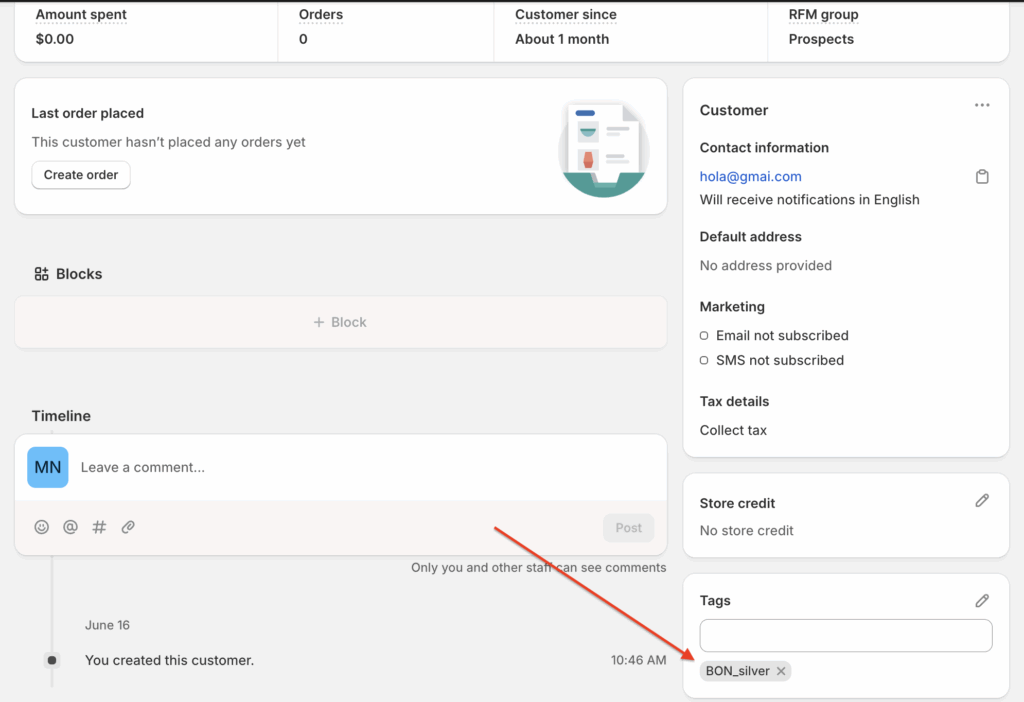Viewport: 1024px width, 702px height.
Task: Click the attach file paperclip icon
Action: (x=128, y=527)
